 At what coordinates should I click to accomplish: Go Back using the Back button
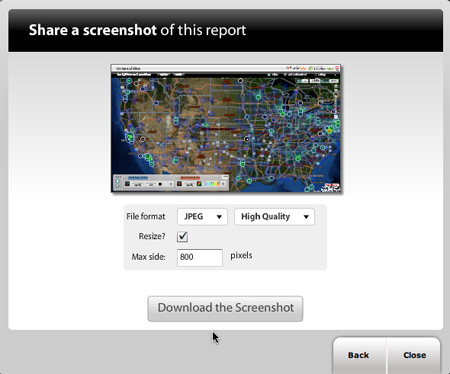coord(359,355)
